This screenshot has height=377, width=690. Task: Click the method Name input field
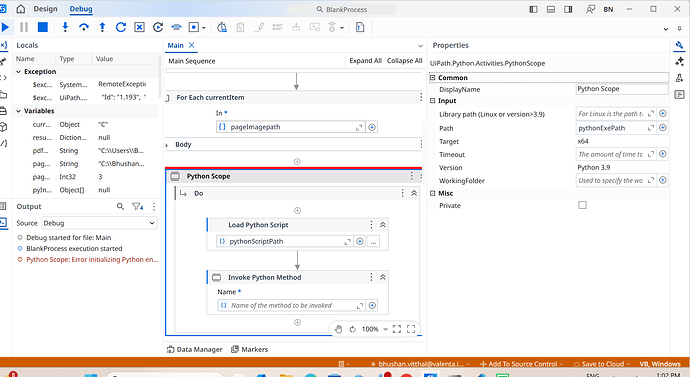pyautogui.click(x=291, y=305)
